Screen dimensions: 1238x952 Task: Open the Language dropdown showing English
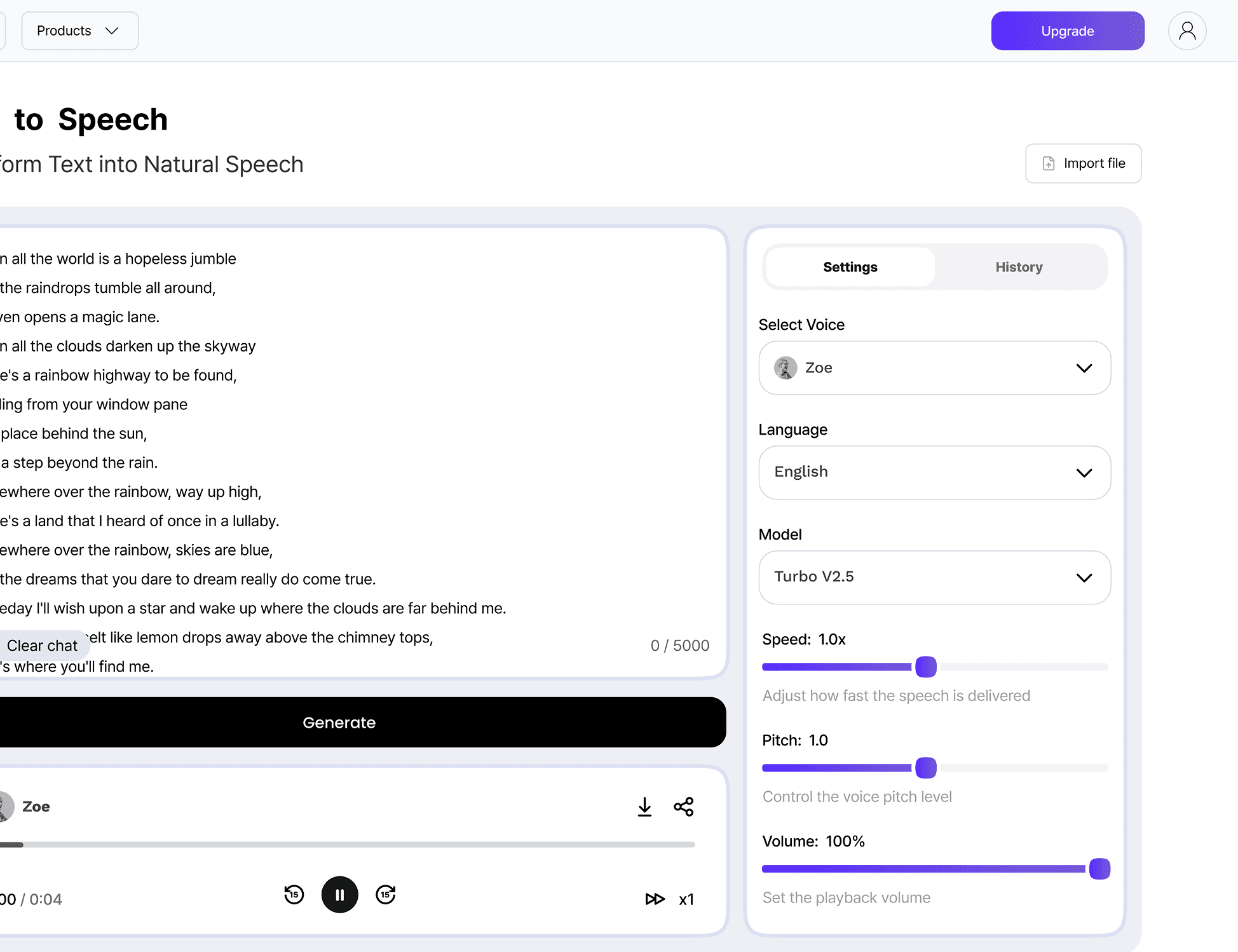point(934,472)
